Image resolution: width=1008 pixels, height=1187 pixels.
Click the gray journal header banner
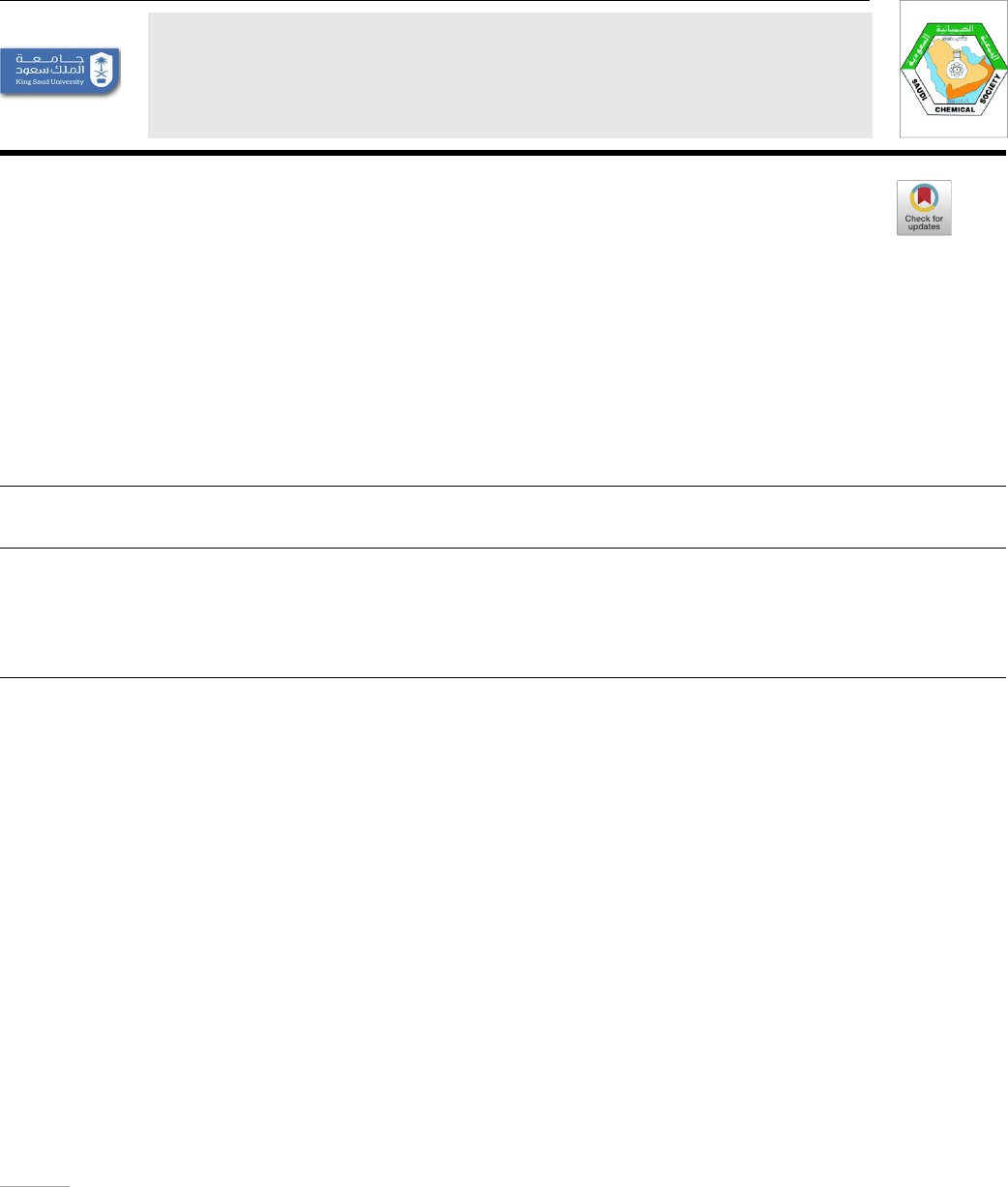tap(510, 75)
